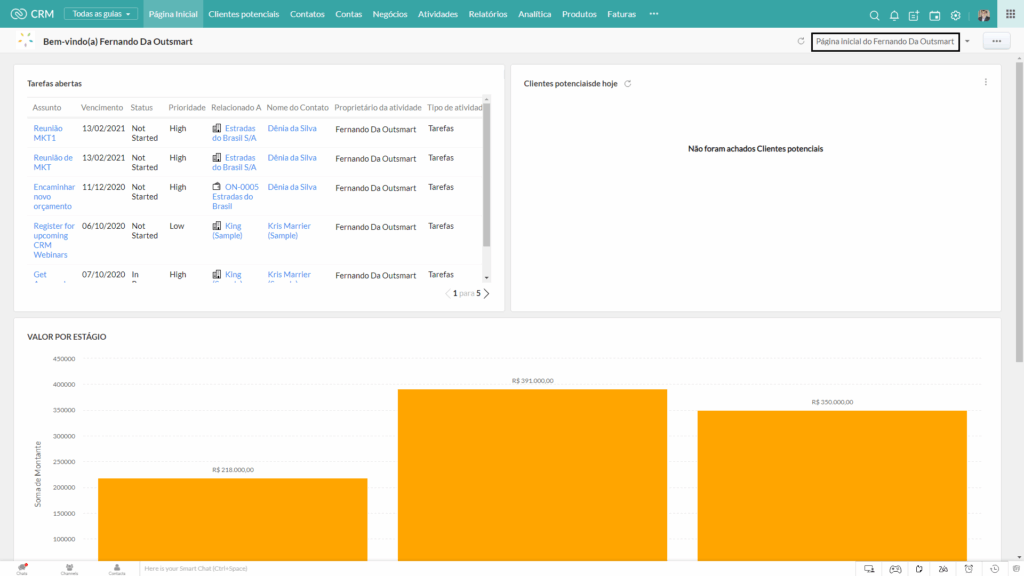Open the apps grid launcher
The height and width of the screenshot is (576, 1024).
(1010, 14)
